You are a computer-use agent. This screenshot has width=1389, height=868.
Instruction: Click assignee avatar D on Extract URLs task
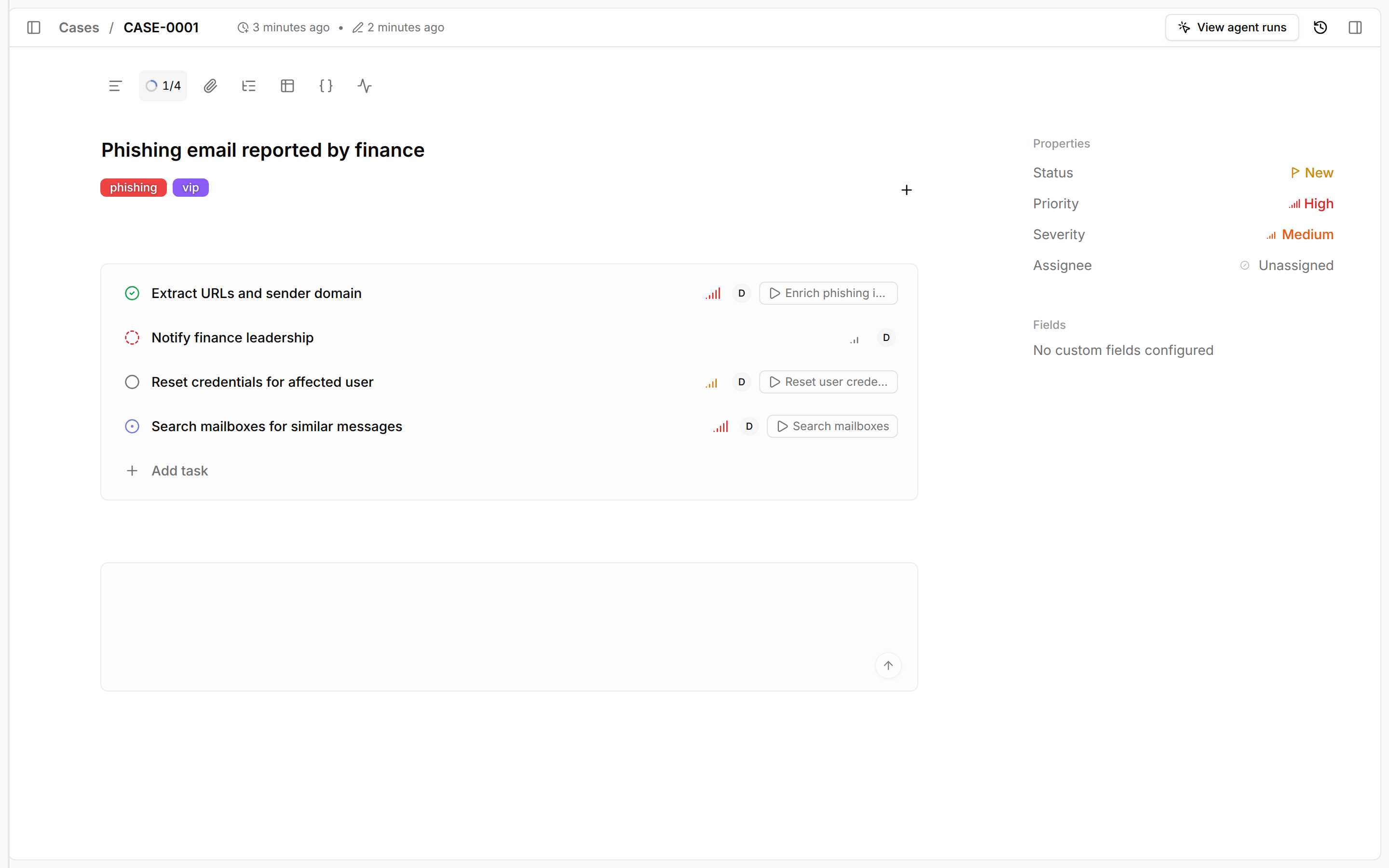tap(742, 293)
